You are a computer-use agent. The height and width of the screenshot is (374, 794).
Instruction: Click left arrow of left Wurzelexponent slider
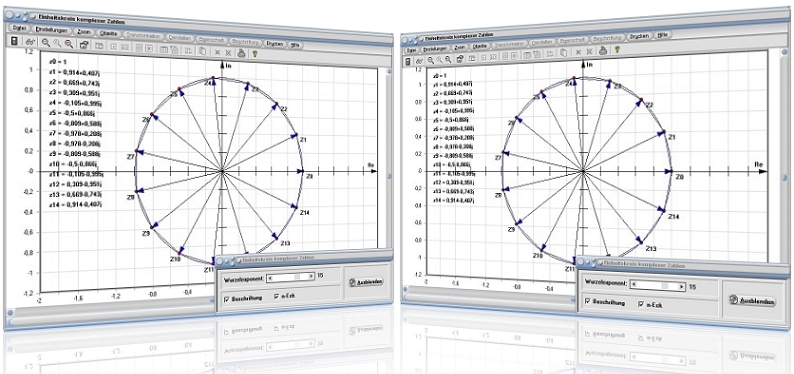pos(271,277)
